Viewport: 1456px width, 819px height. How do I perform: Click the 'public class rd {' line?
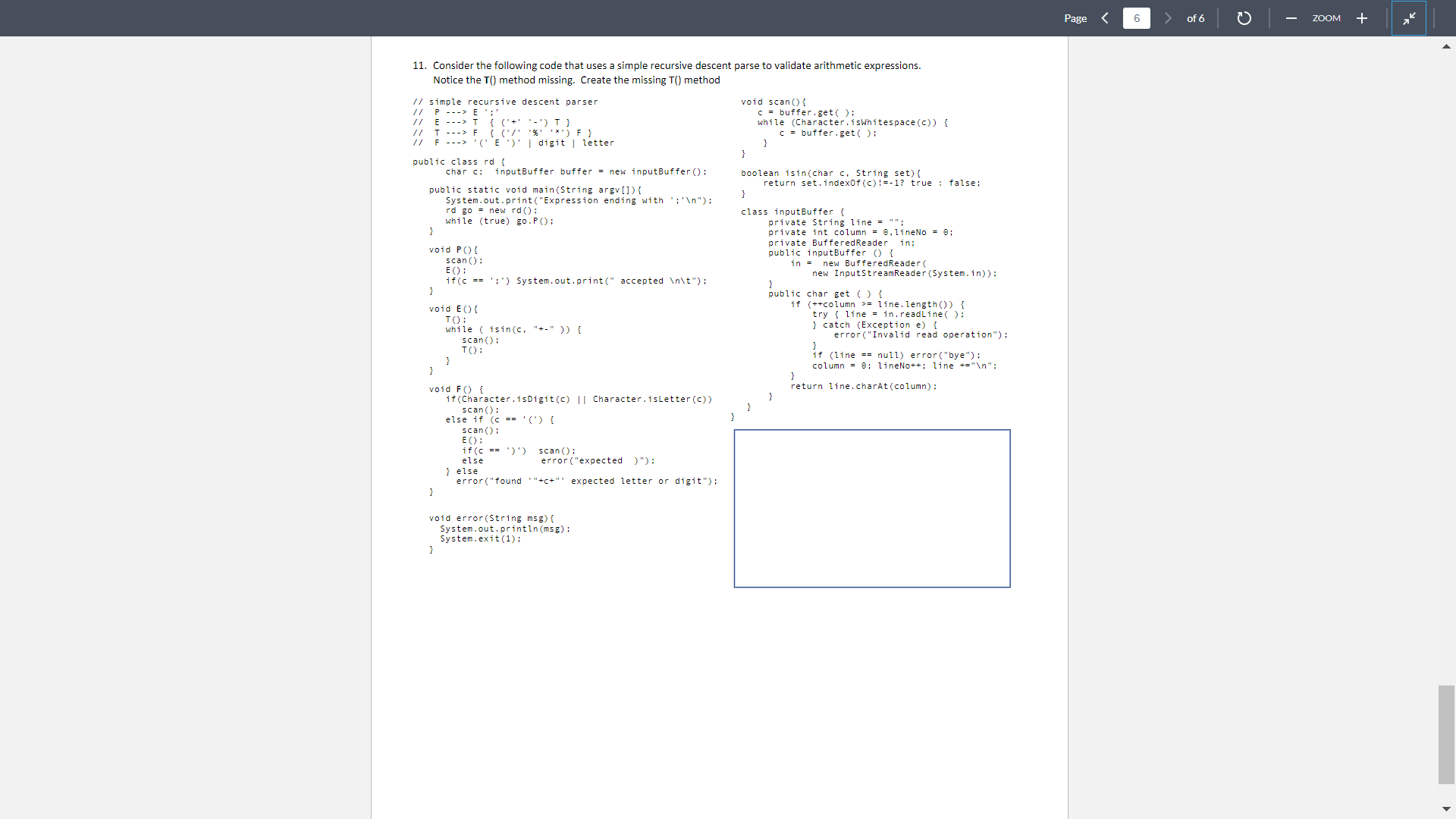(458, 162)
